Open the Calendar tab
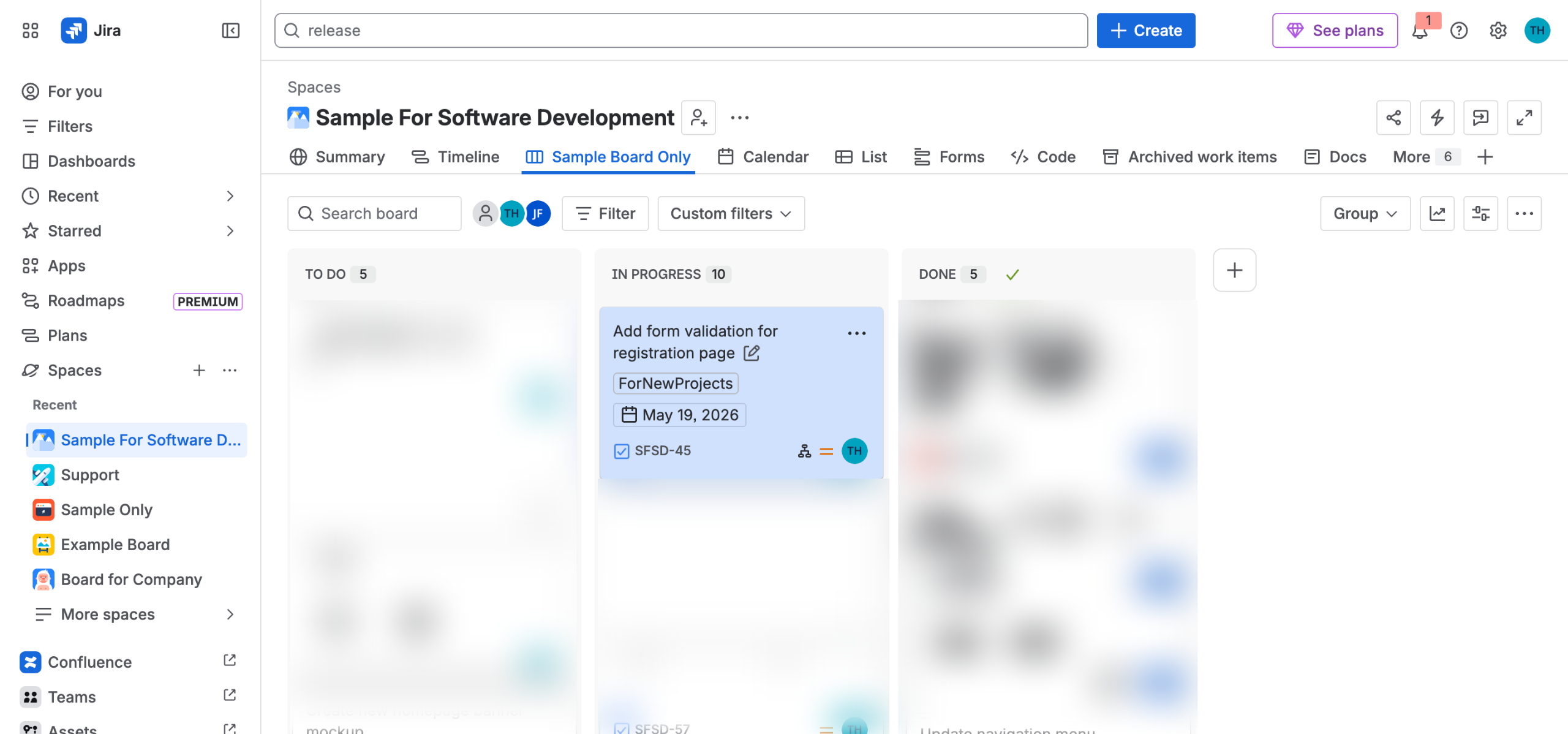The width and height of the screenshot is (1568, 734). pos(763,157)
